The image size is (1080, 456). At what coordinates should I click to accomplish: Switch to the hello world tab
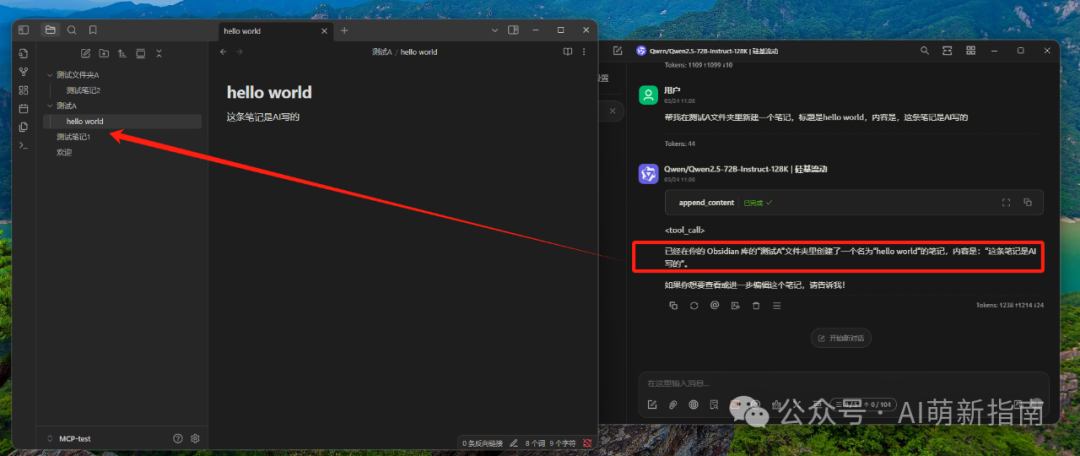point(276,31)
